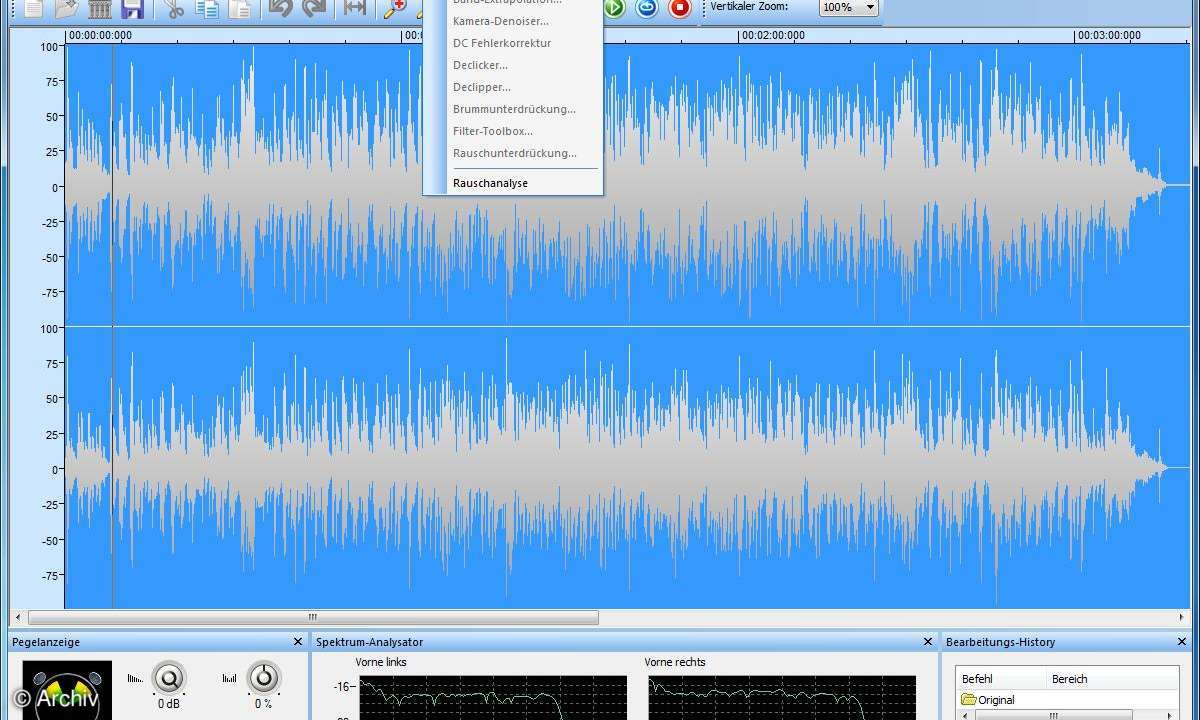
Task: Stop playback with the red stop button
Action: (x=680, y=9)
